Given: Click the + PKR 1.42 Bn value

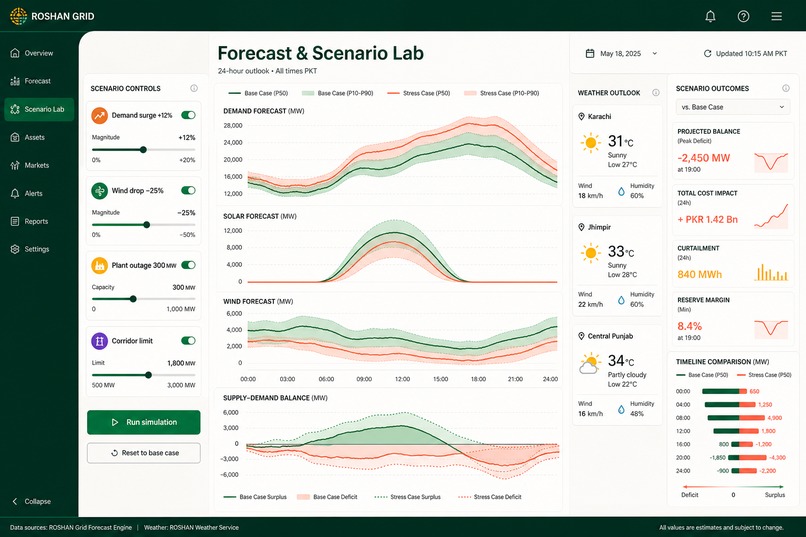Looking at the screenshot, I should (x=707, y=219).
